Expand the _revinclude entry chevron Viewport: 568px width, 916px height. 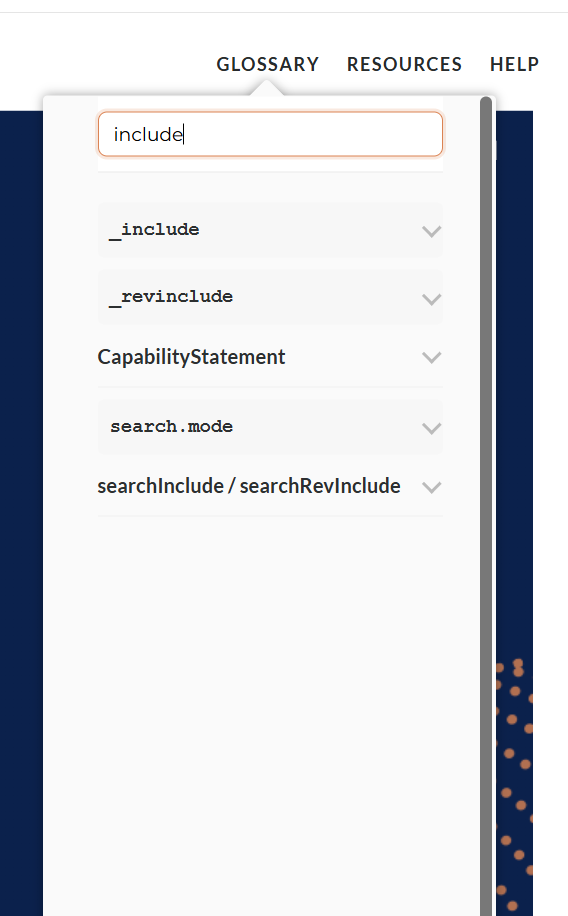click(x=431, y=299)
